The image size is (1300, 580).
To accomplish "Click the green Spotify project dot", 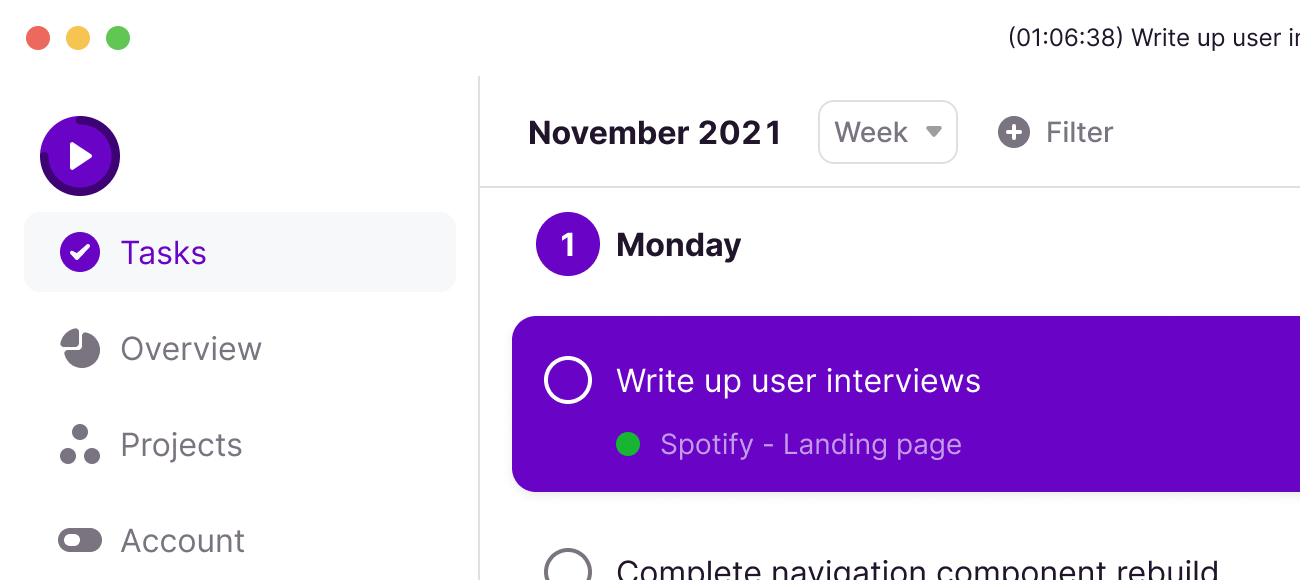I will point(628,444).
